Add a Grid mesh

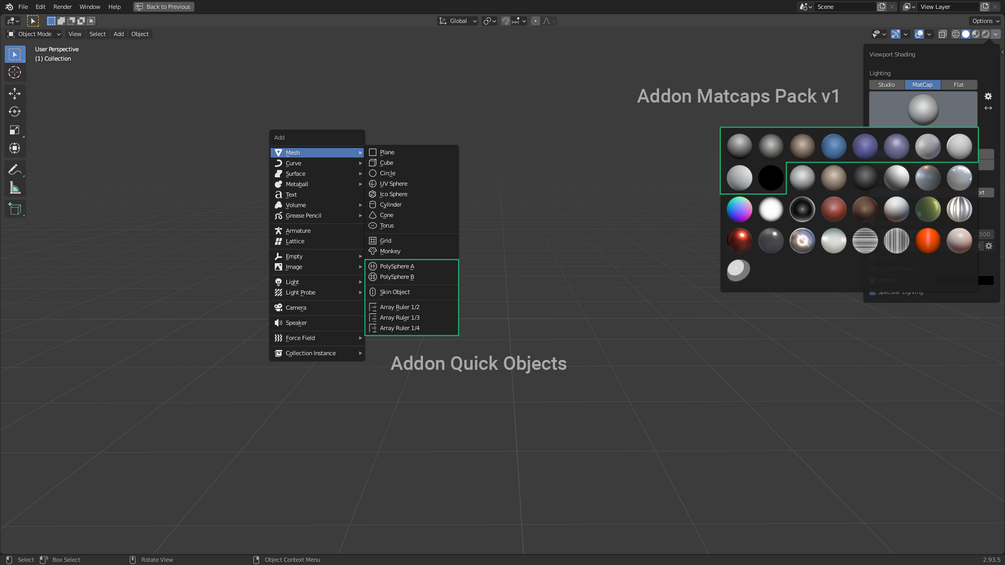point(411,241)
